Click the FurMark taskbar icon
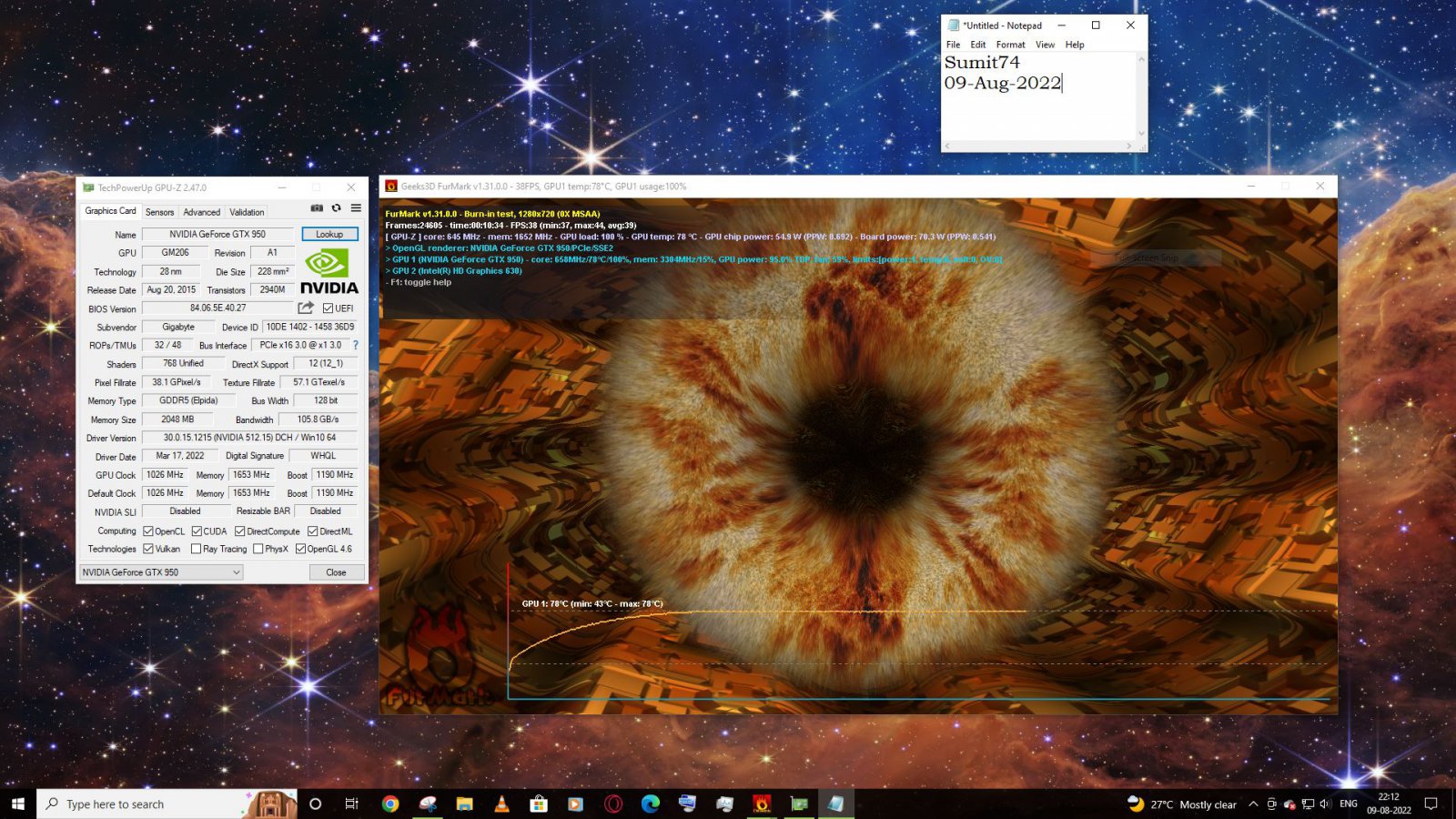This screenshot has height=819, width=1456. (762, 804)
